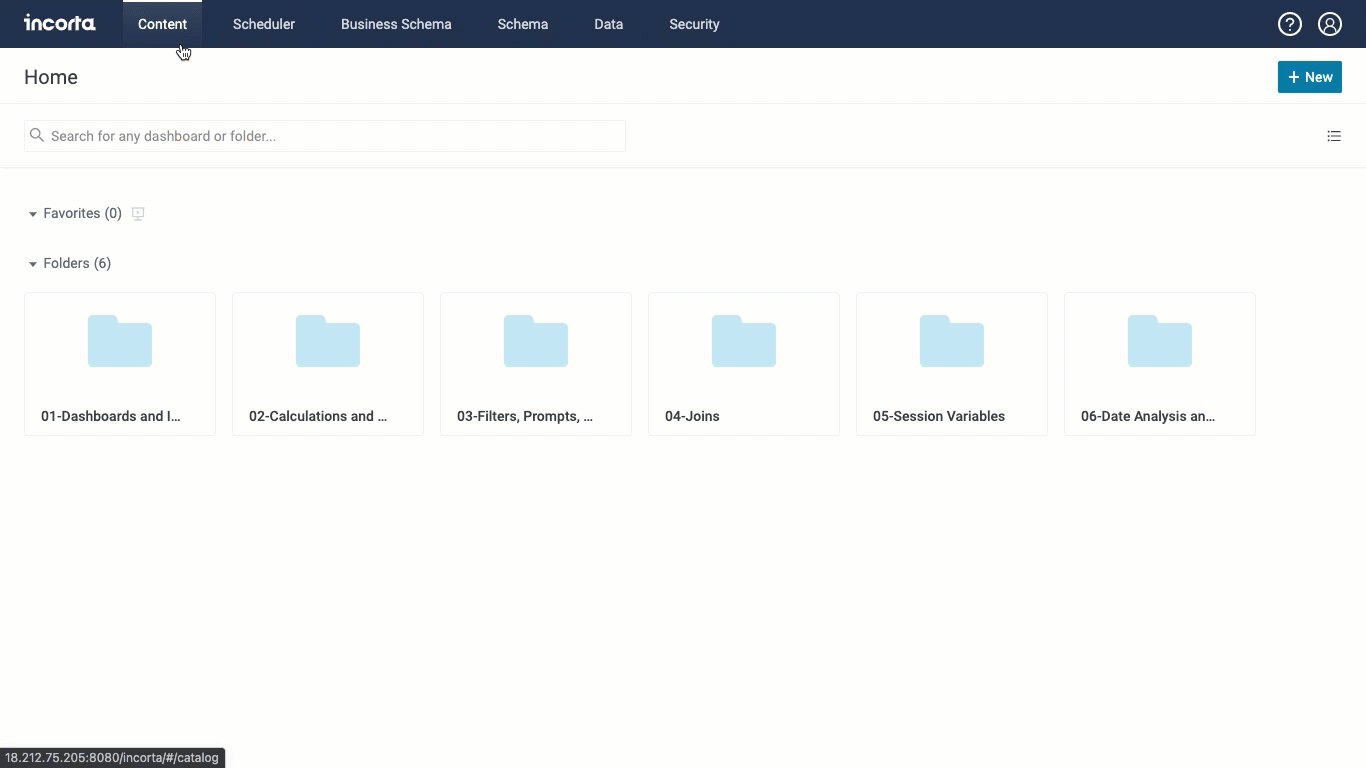Click the Folders (6) heading text

tap(77, 263)
